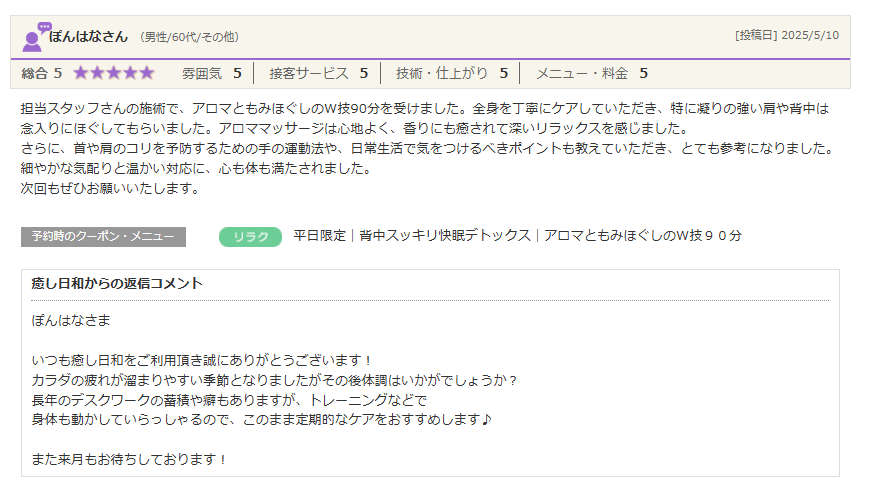
Task: Click the ぼんはなさま greeting in the reply
Action: pyautogui.click(x=71, y=320)
